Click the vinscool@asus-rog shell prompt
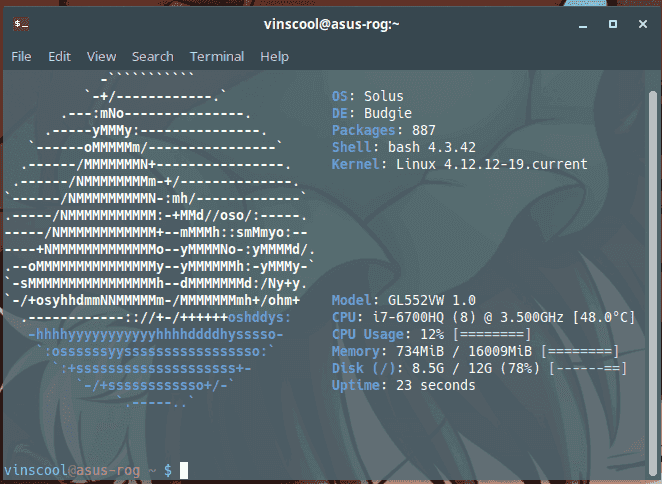The width and height of the screenshot is (662, 484). [x=88, y=470]
